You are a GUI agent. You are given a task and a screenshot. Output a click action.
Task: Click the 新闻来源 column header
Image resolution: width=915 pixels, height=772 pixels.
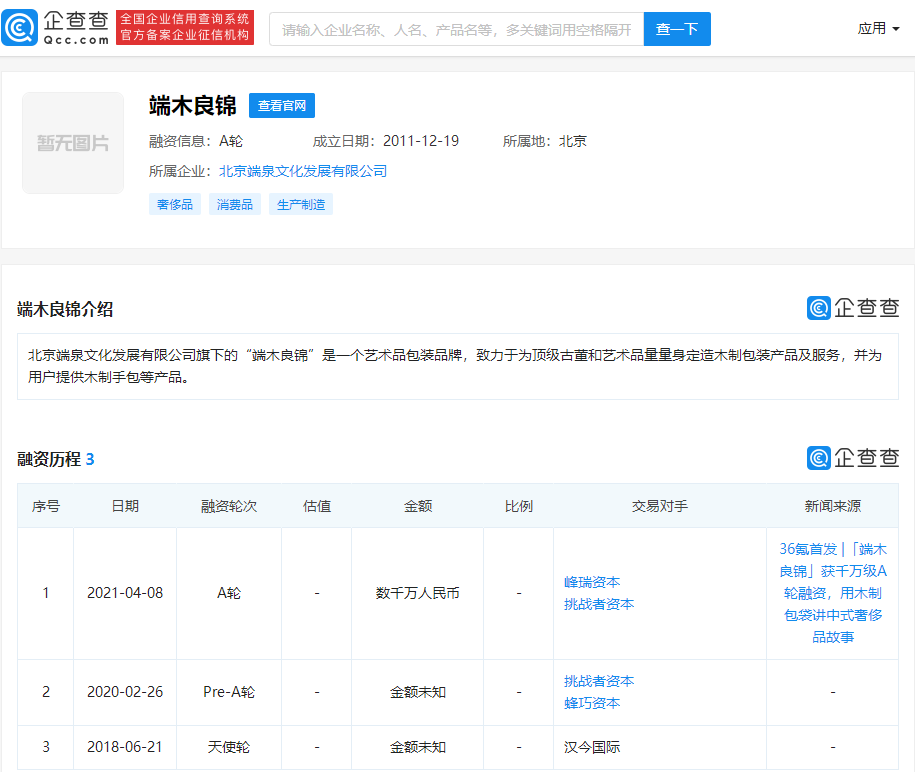pyautogui.click(x=833, y=506)
